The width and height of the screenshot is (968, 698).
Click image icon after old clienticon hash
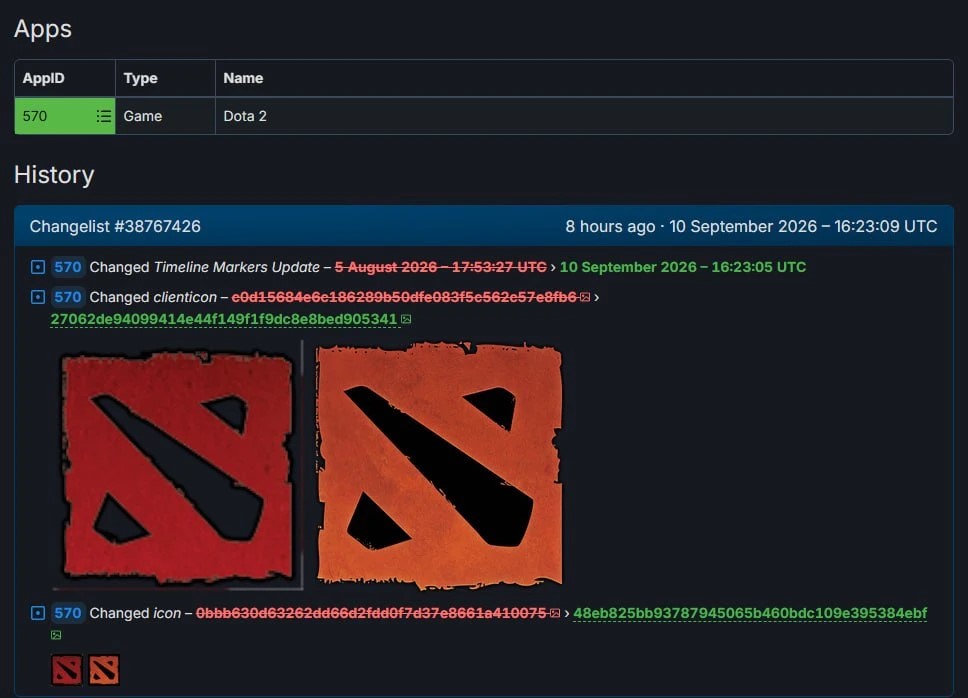[585, 298]
